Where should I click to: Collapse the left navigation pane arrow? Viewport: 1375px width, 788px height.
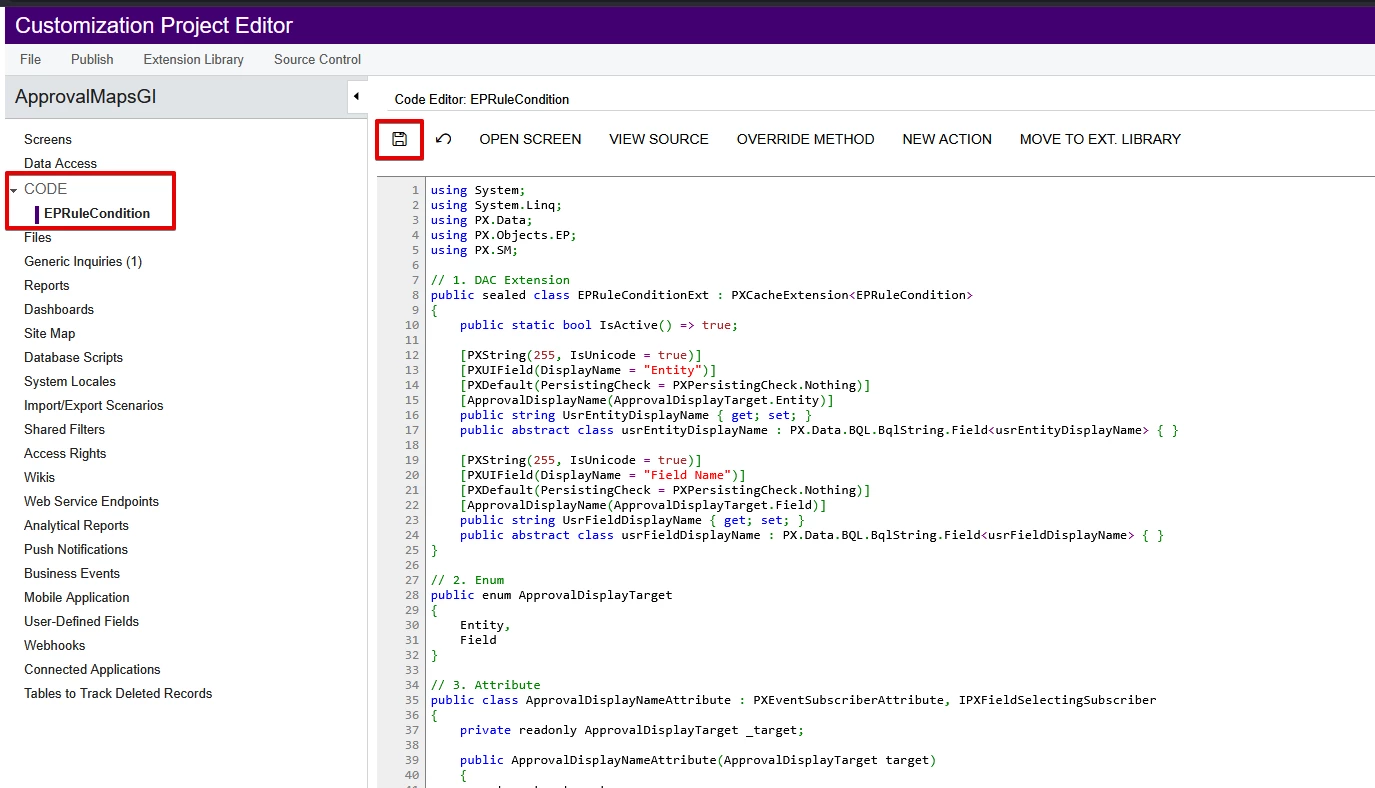pos(356,97)
